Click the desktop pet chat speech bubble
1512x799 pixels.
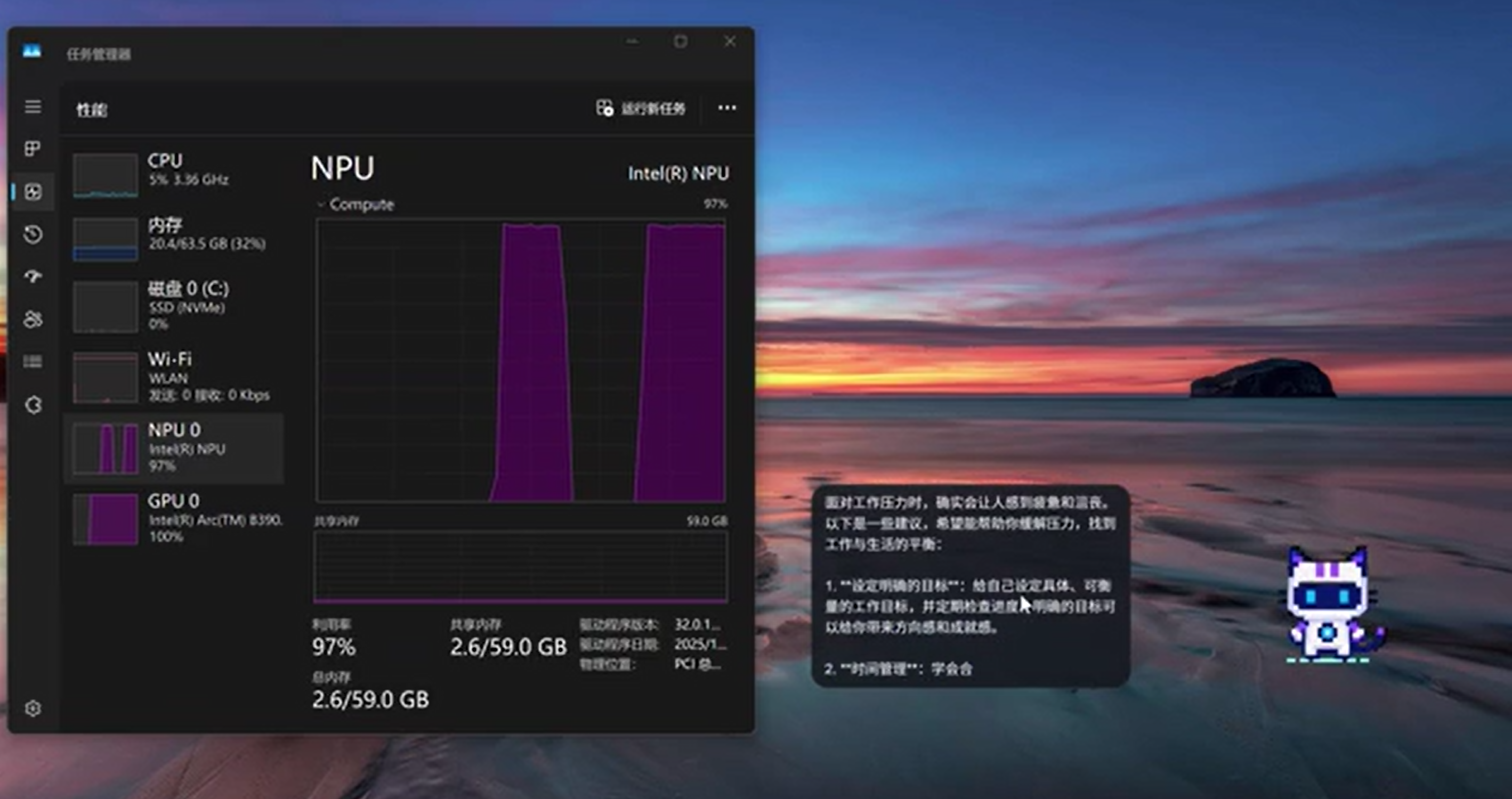click(971, 586)
